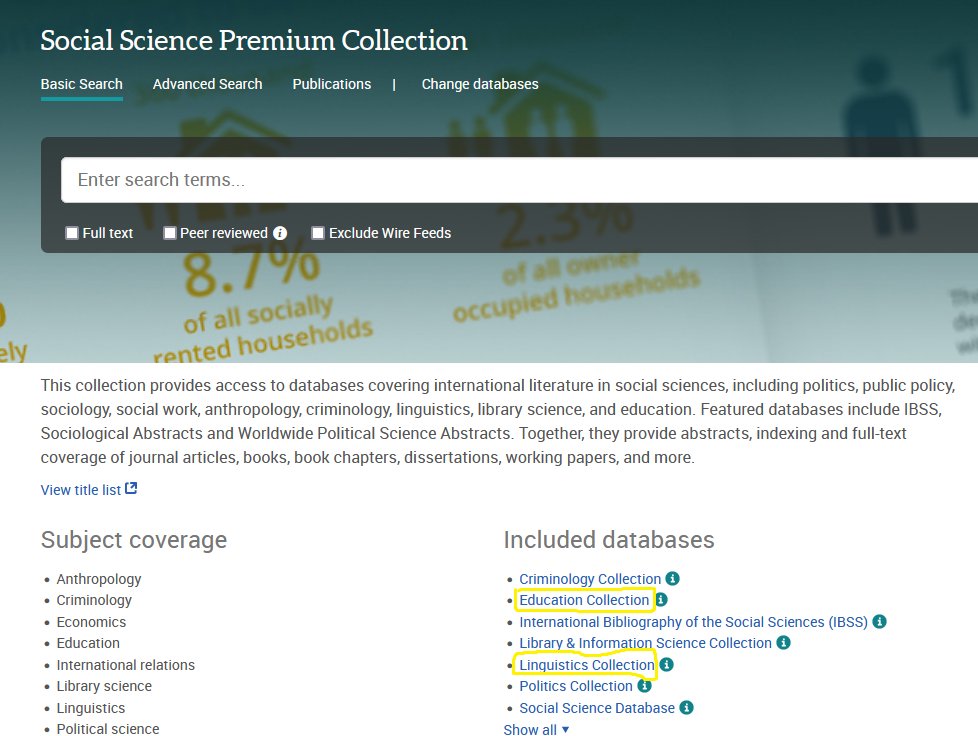Click the Included databases heading
Screen dimensions: 978x736
[x=609, y=540]
